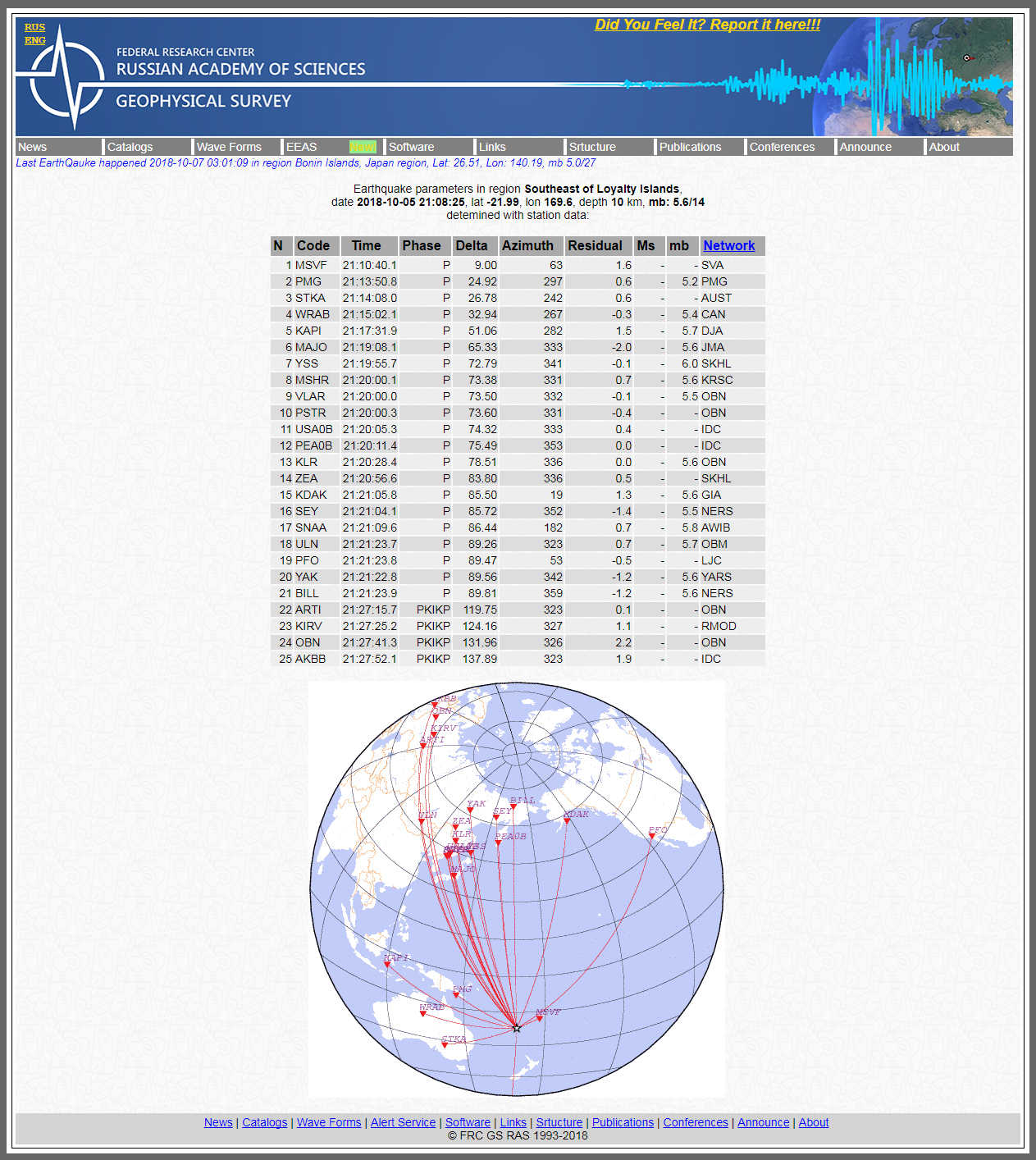Click the BILL station marker on map
1036x1160 pixels.
(513, 807)
